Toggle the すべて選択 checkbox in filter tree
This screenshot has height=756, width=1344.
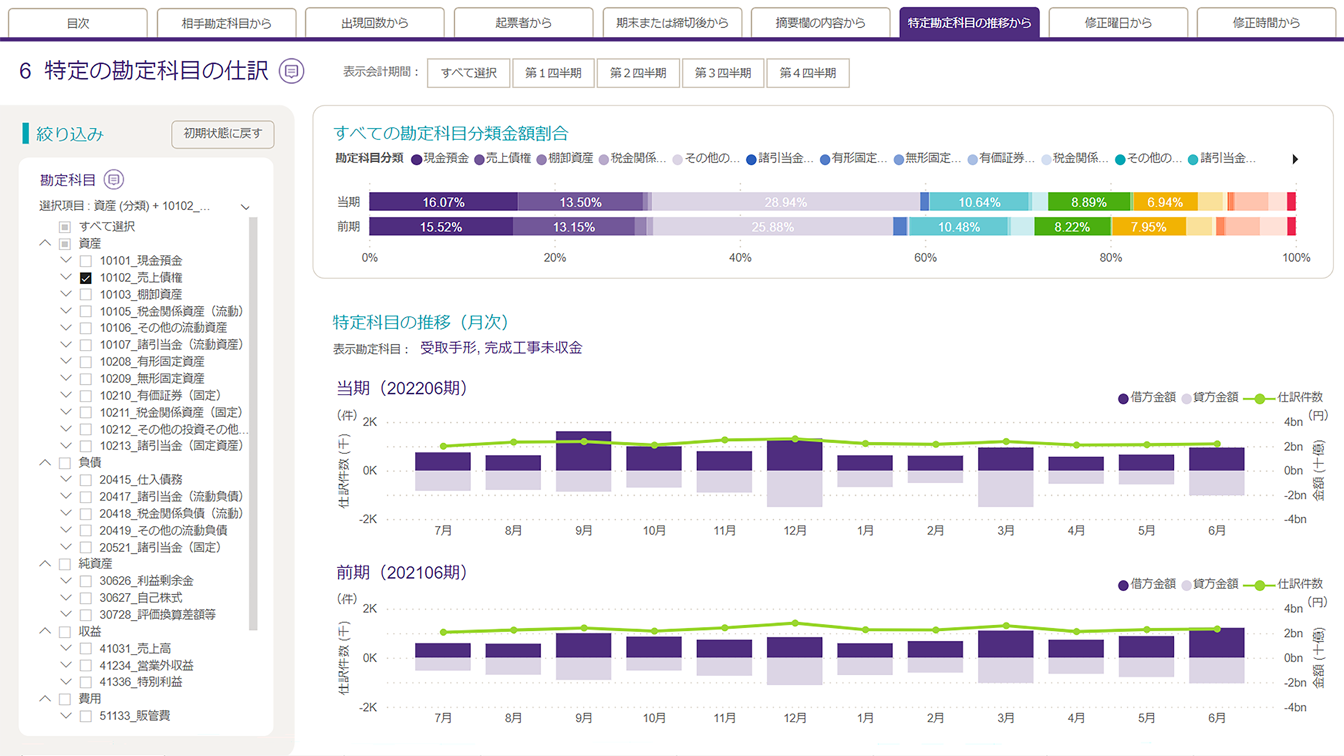(65, 227)
